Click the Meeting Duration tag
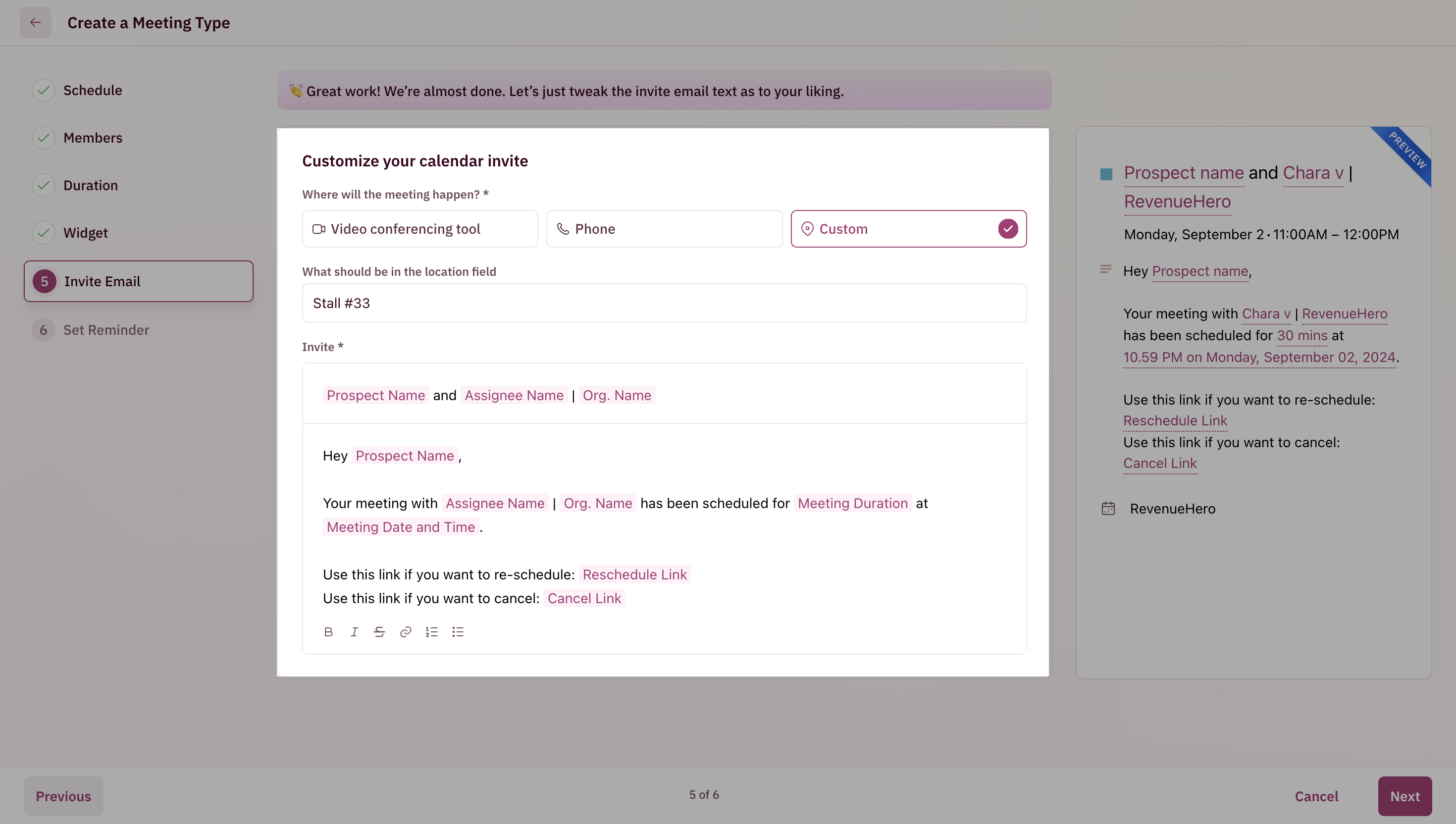 [853, 504]
